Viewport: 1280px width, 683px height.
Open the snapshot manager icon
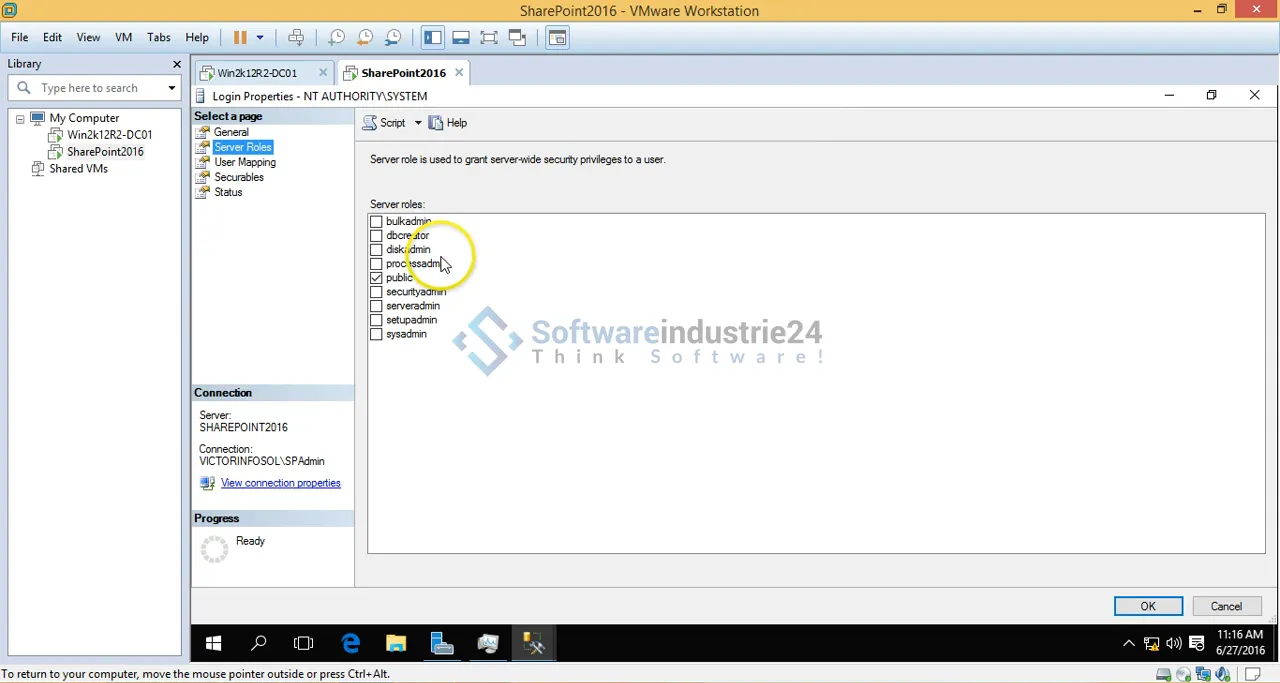click(393, 38)
